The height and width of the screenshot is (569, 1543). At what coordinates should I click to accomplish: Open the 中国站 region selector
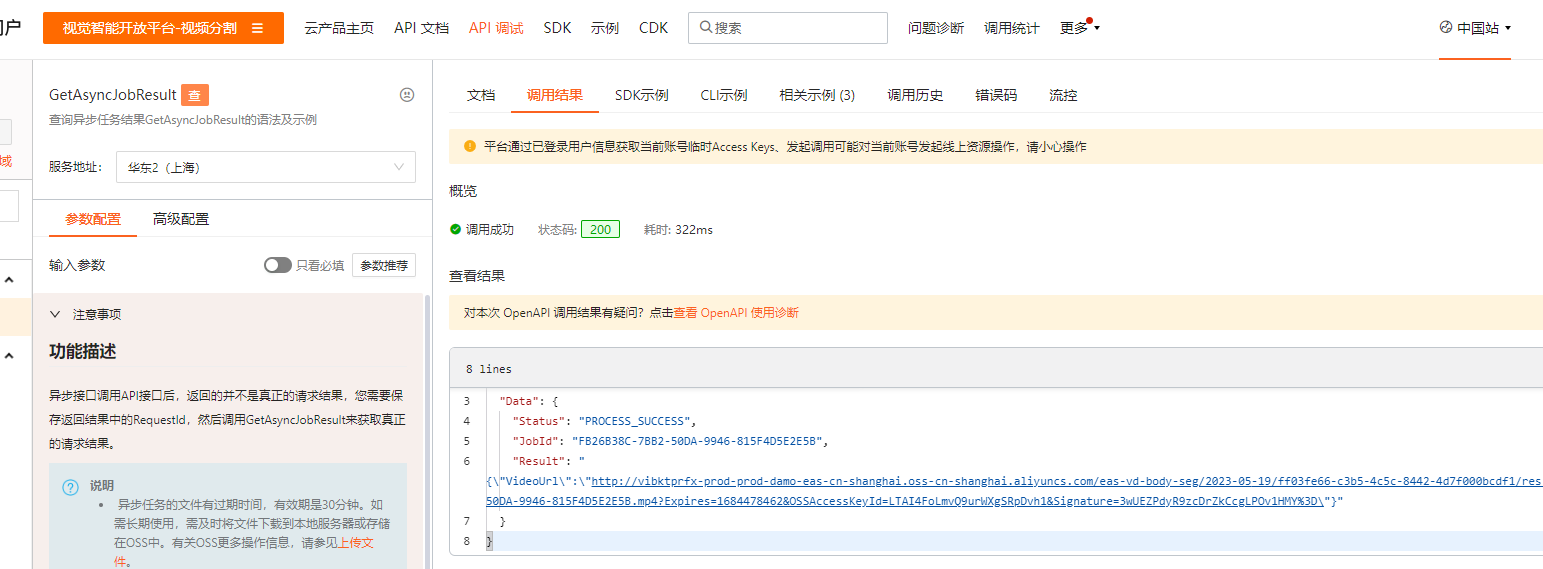(x=1475, y=28)
